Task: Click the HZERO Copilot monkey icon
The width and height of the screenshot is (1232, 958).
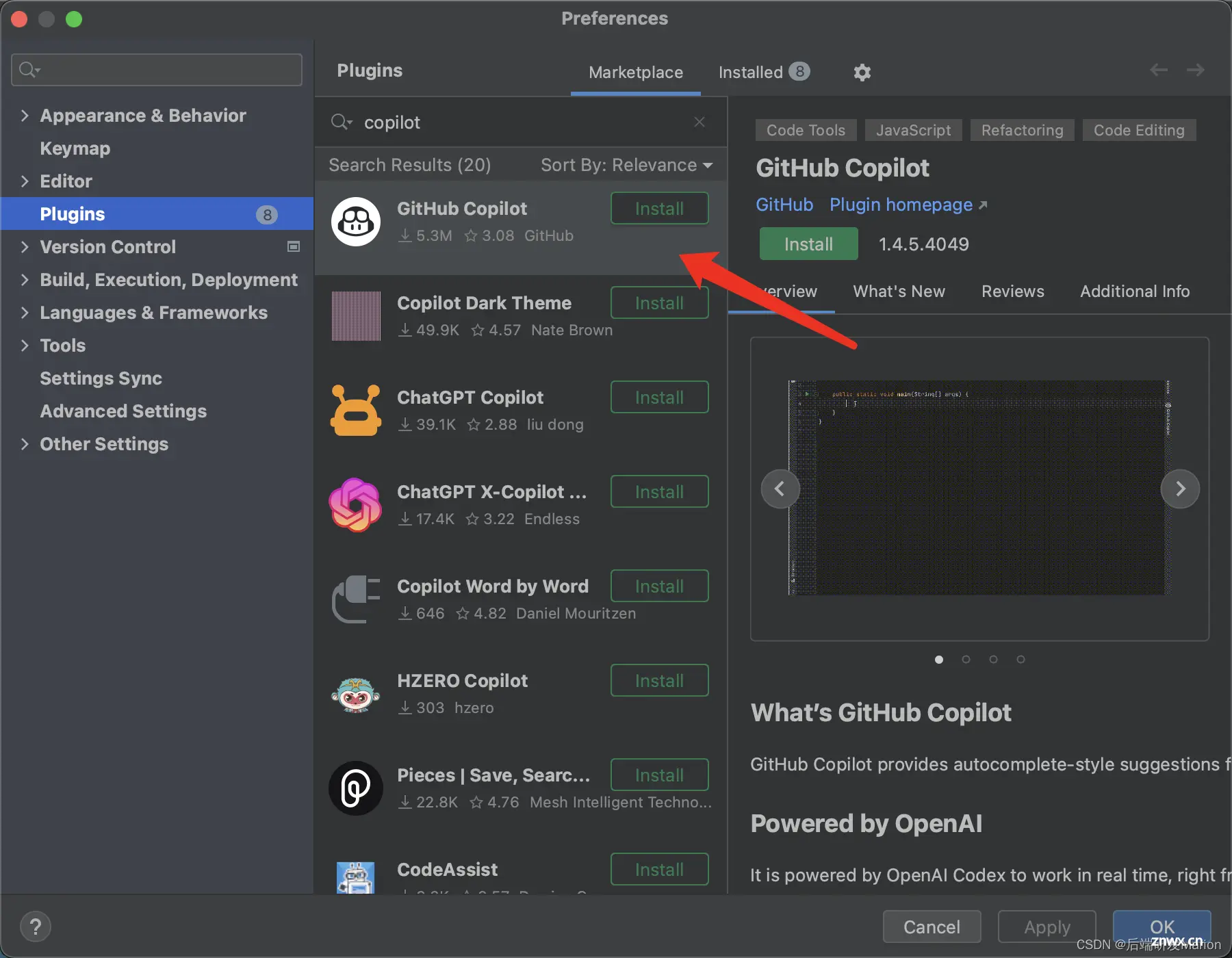Action: click(x=356, y=695)
